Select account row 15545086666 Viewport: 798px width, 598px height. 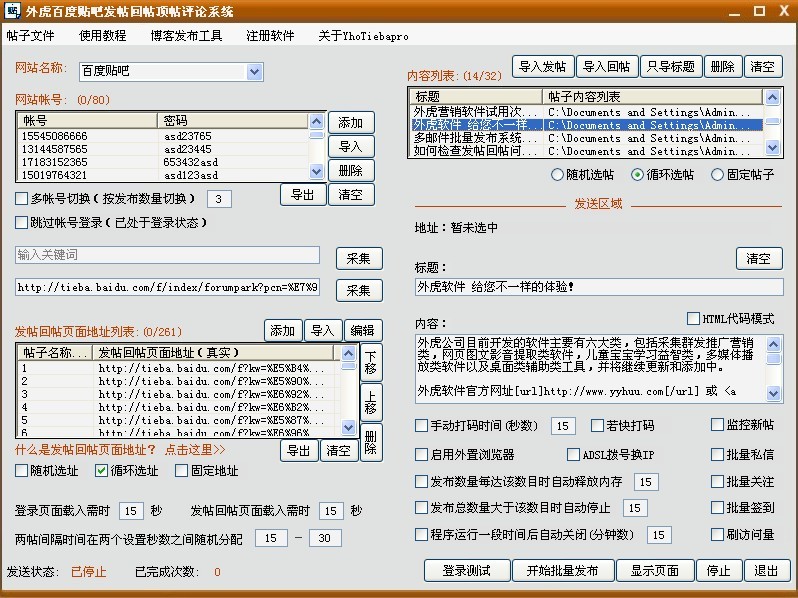[164, 136]
